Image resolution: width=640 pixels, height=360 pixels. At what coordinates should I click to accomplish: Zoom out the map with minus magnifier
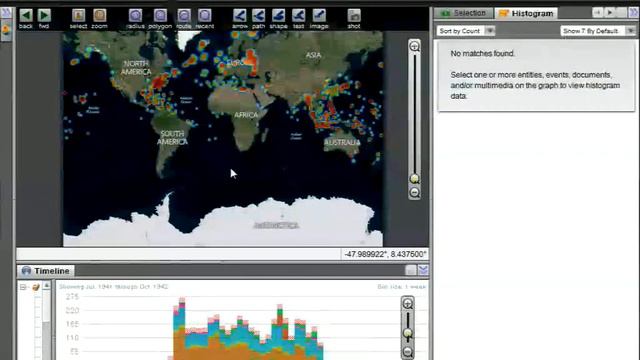pyautogui.click(x=415, y=192)
